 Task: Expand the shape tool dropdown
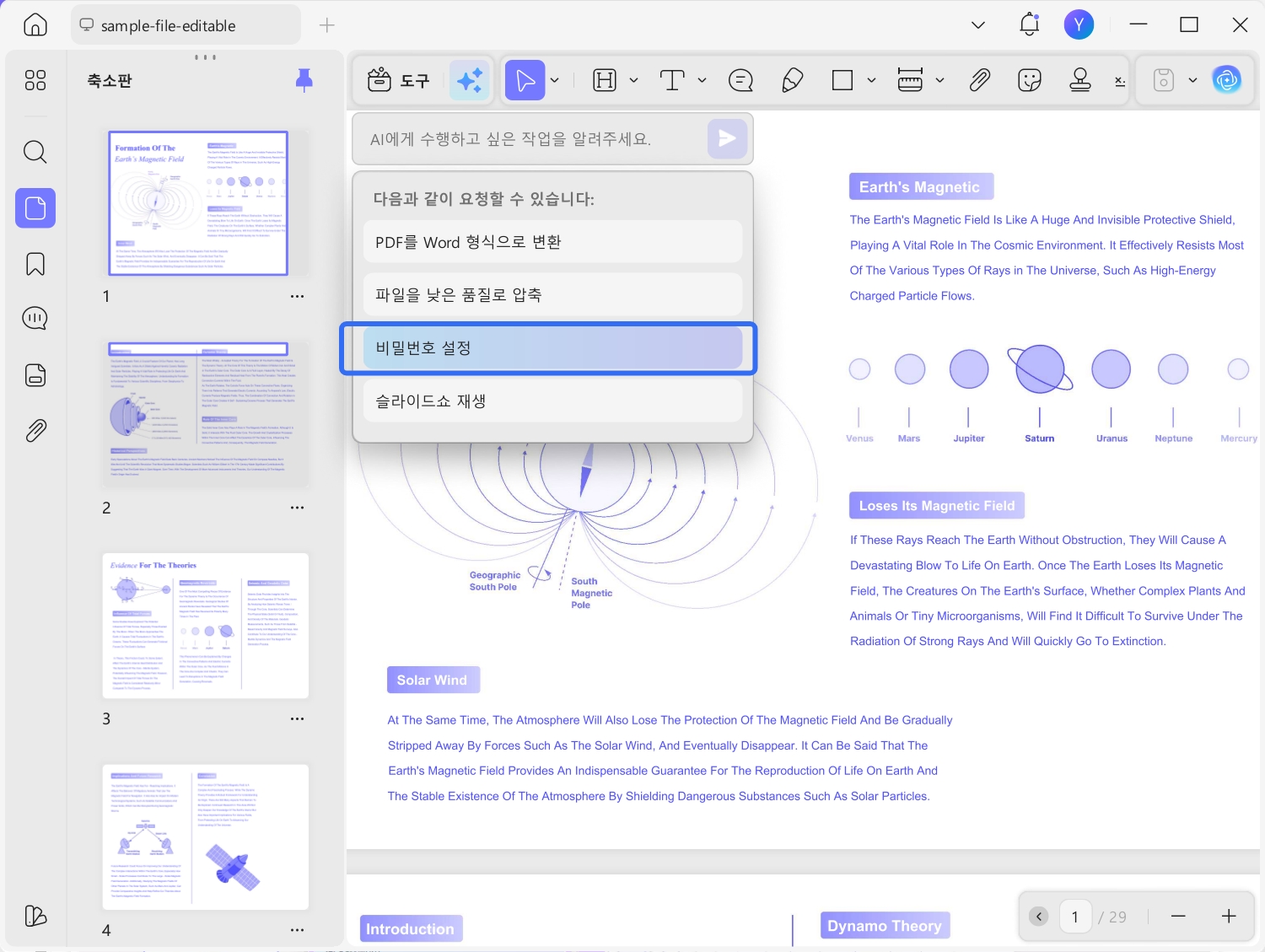(872, 80)
